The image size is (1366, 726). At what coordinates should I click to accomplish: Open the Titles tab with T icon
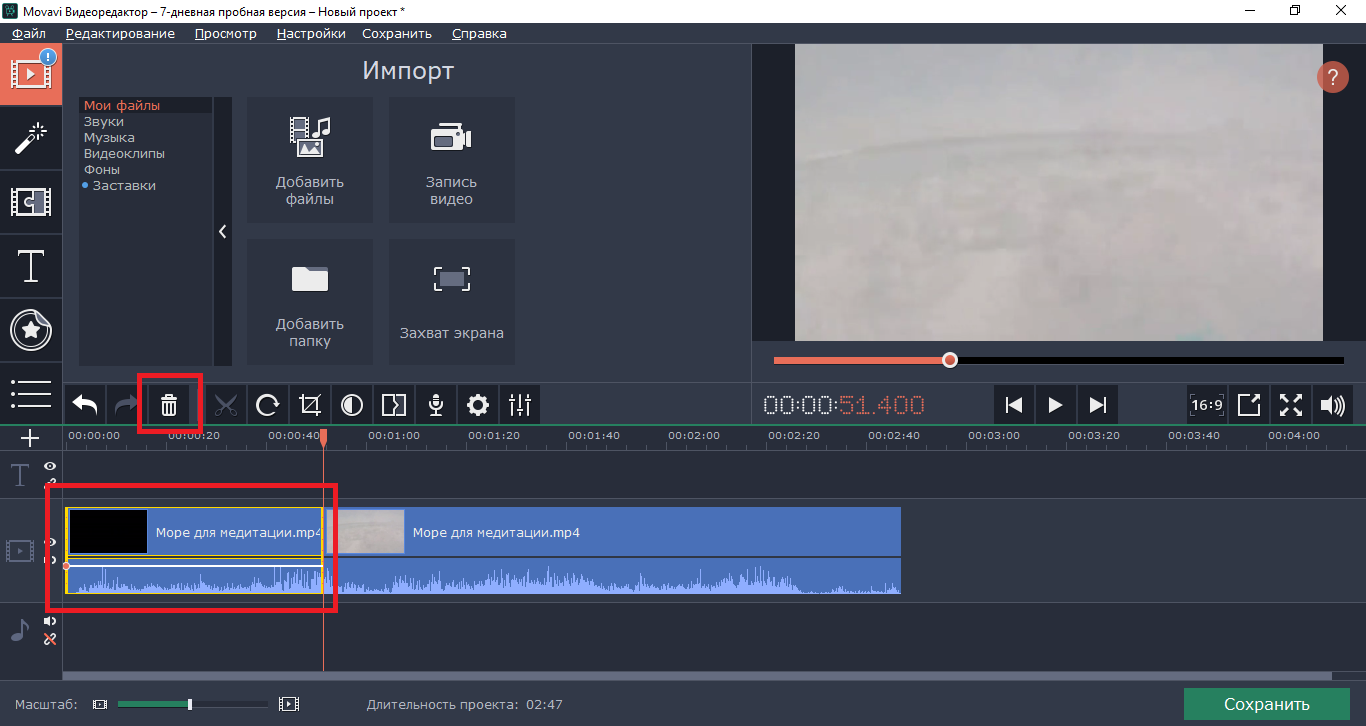[x=31, y=267]
